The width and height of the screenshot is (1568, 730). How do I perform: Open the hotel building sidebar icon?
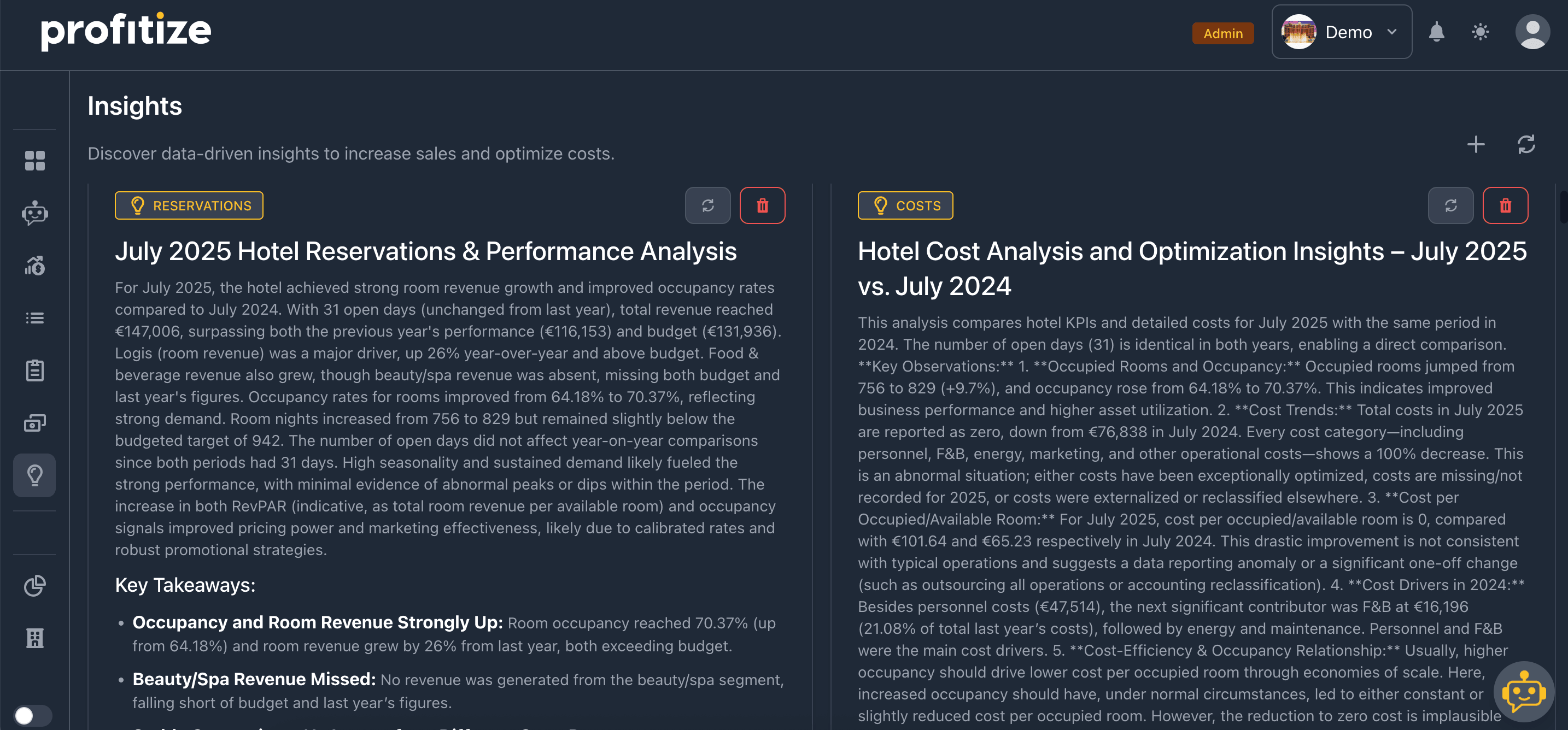tap(34, 638)
